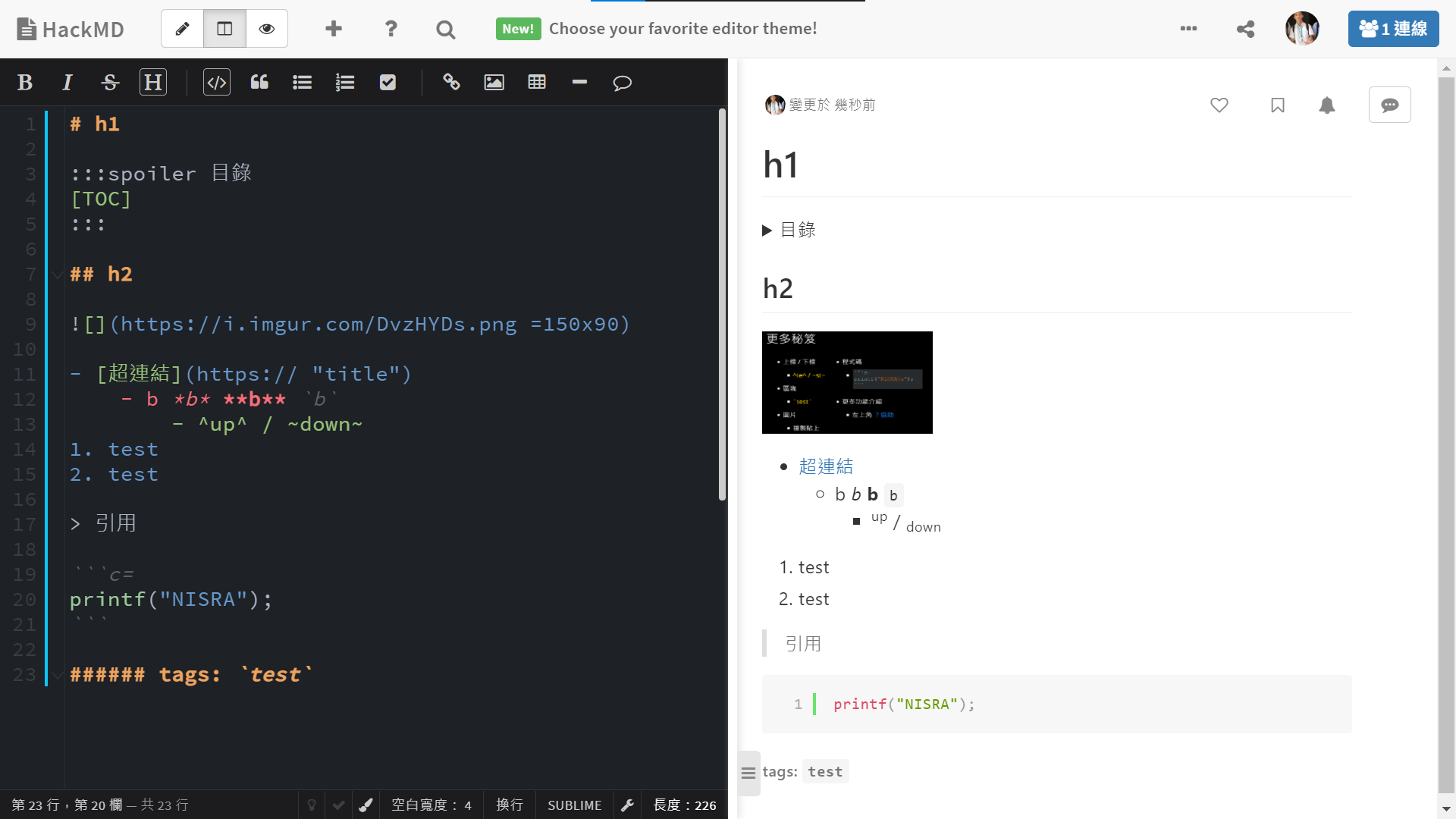The image size is (1456, 819).
Task: Click the editor vertical scrollbar
Action: 722,303
